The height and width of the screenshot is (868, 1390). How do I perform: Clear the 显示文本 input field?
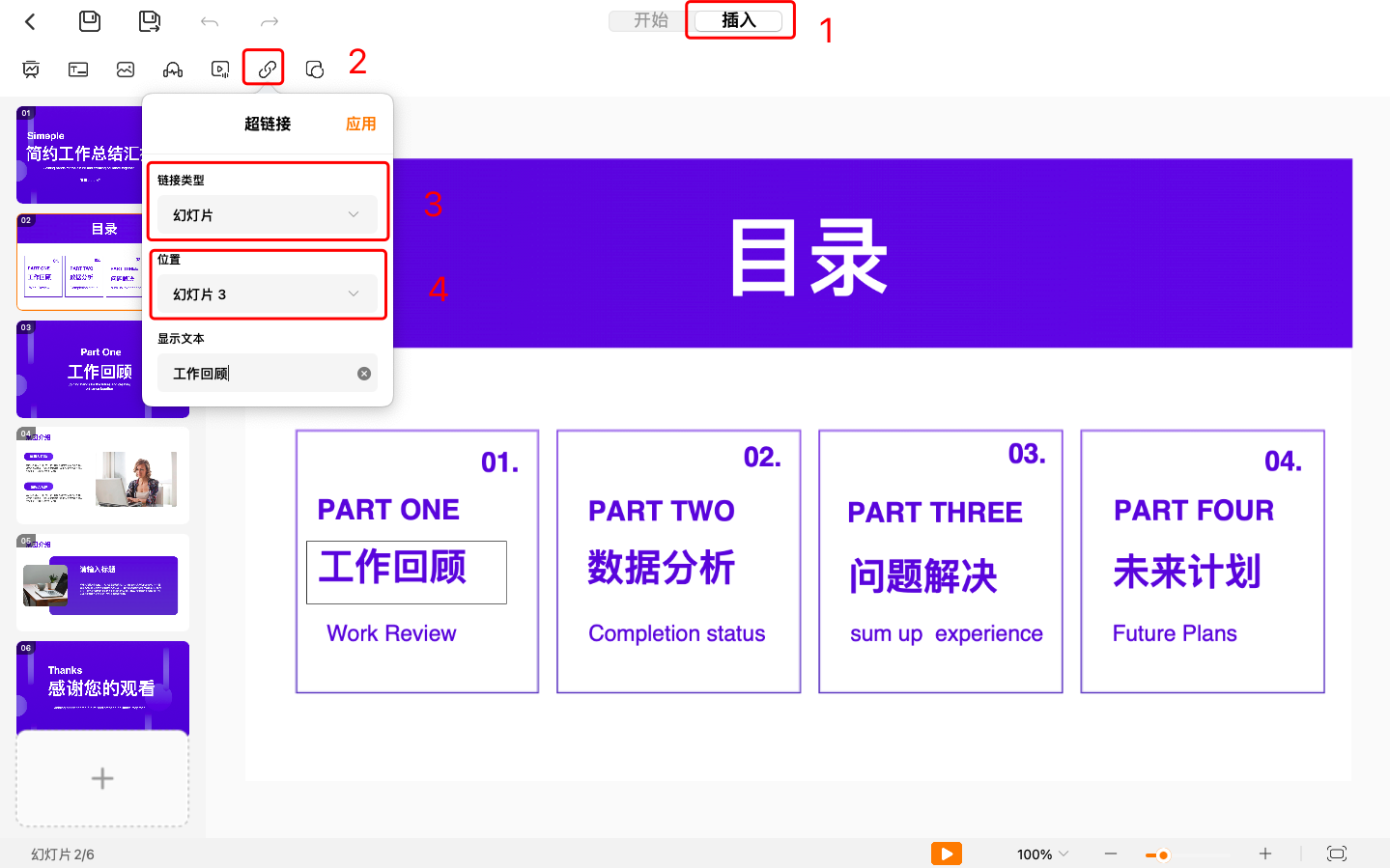click(x=364, y=373)
